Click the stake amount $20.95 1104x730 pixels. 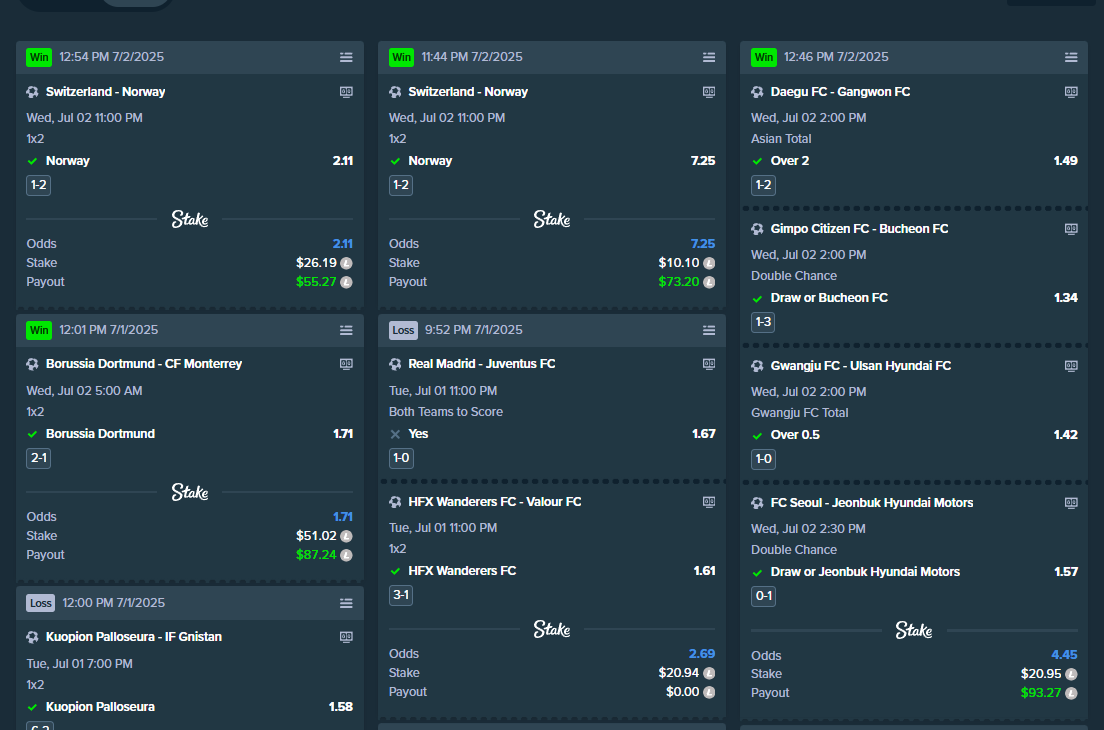(x=1041, y=674)
